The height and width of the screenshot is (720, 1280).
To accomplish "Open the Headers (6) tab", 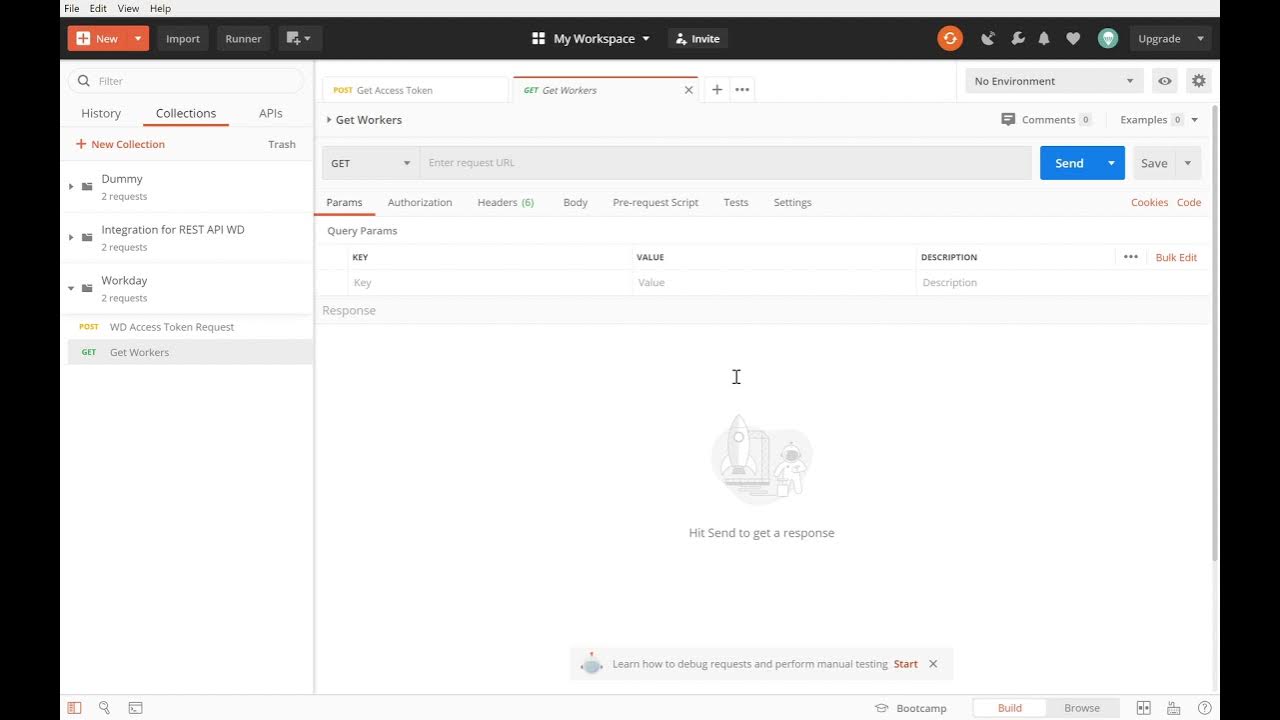I will click(x=506, y=202).
